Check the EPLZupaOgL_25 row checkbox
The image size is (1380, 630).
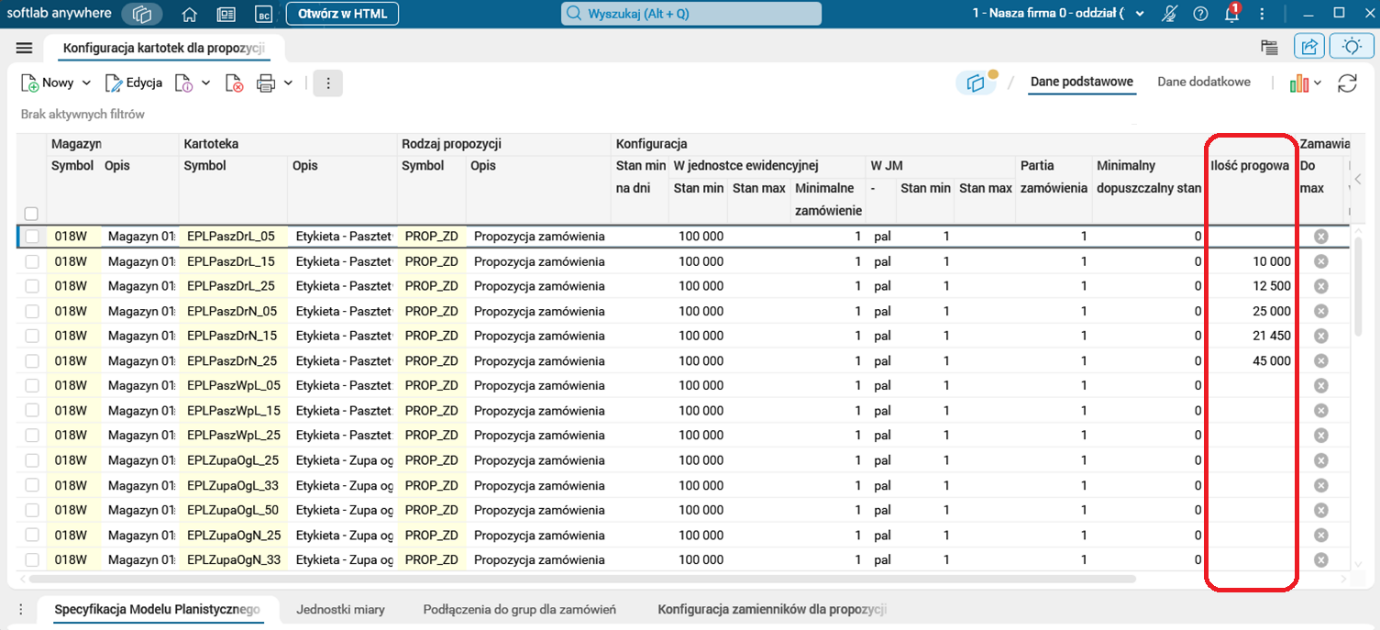(x=32, y=460)
